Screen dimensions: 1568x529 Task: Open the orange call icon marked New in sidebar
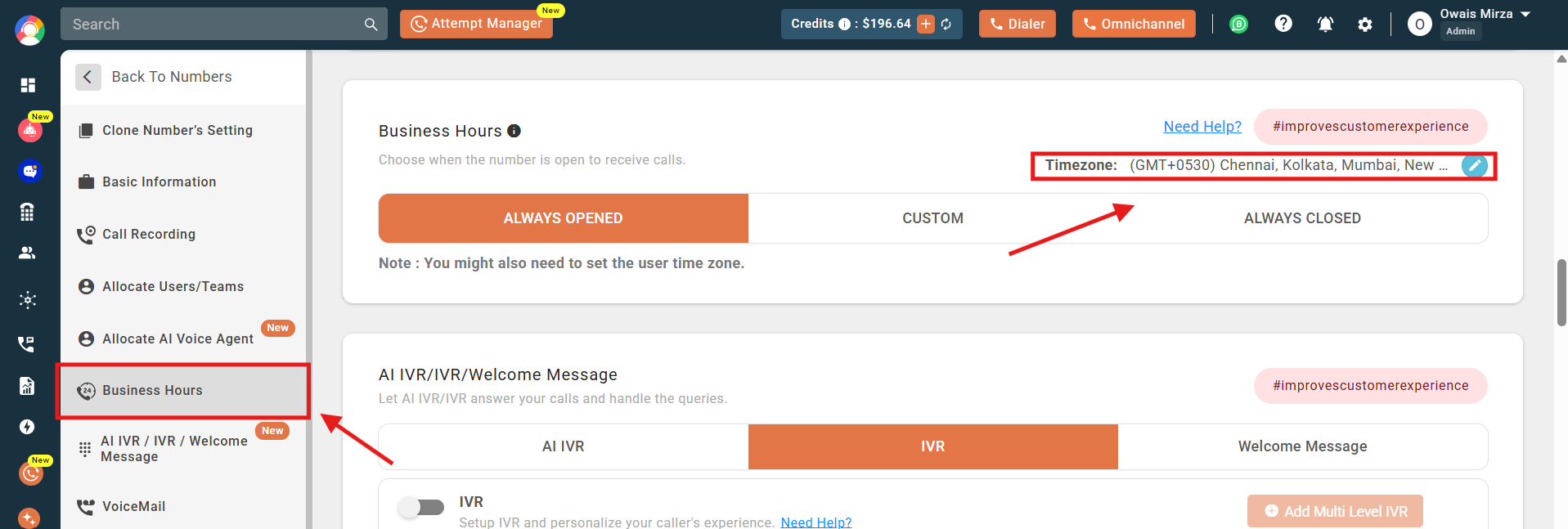click(31, 473)
